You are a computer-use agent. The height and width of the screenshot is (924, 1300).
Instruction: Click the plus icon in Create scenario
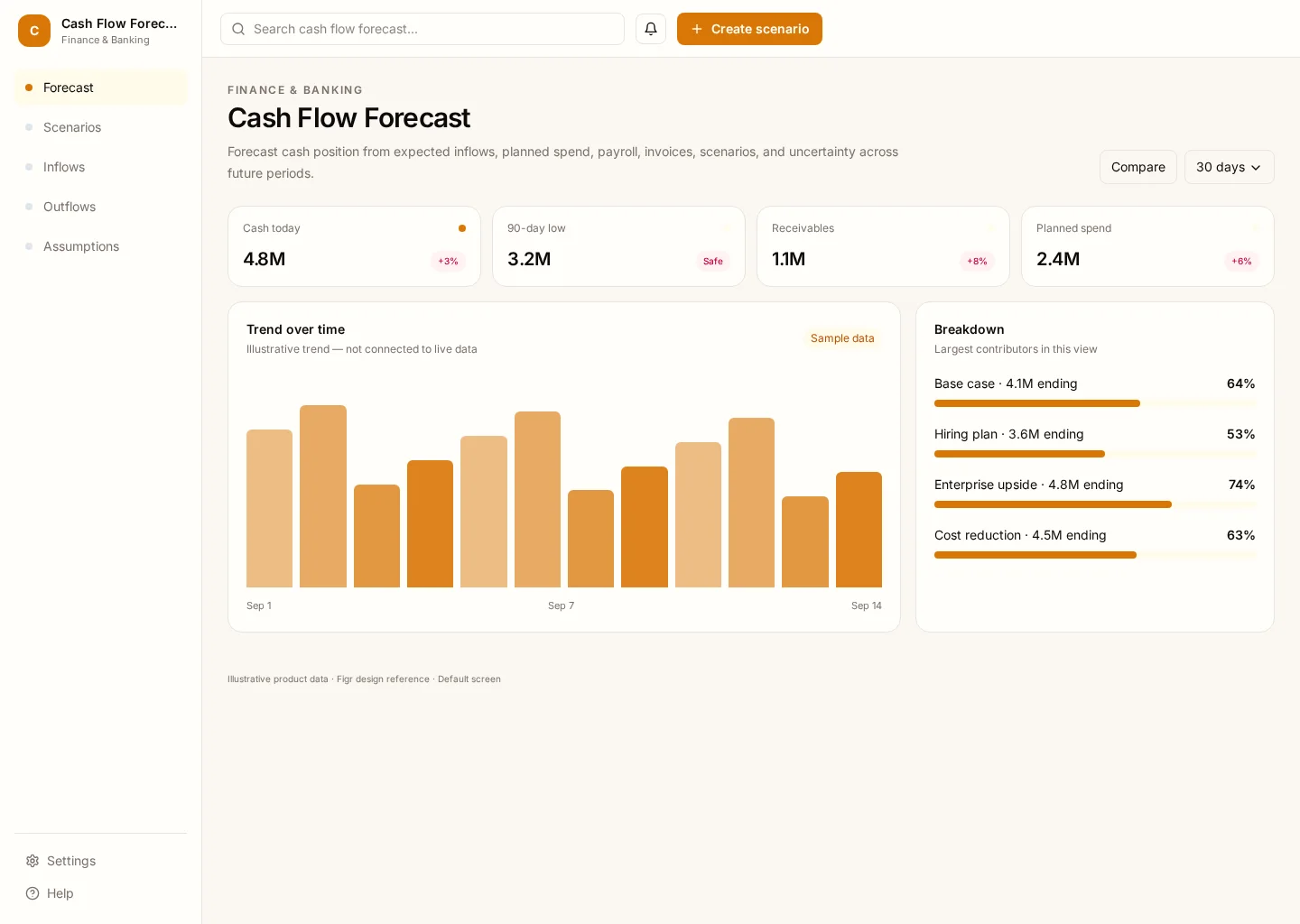coord(697,29)
